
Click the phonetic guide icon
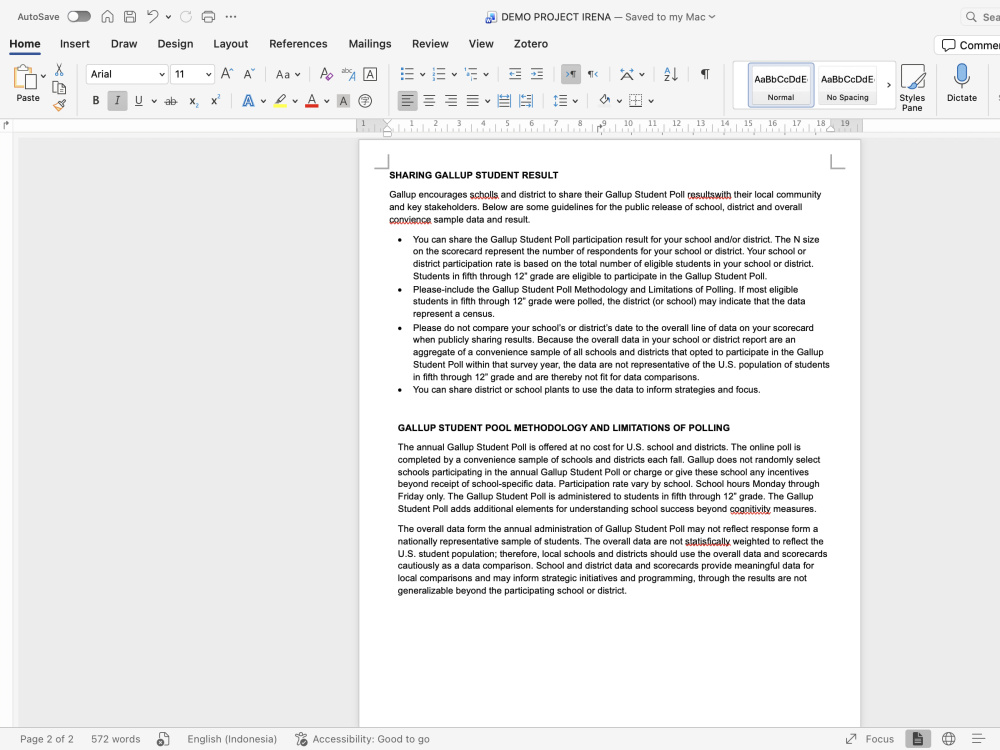348,74
